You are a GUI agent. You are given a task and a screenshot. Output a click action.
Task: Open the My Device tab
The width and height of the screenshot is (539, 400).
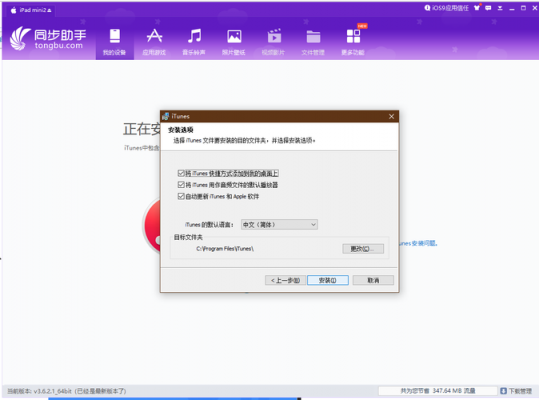(x=114, y=42)
